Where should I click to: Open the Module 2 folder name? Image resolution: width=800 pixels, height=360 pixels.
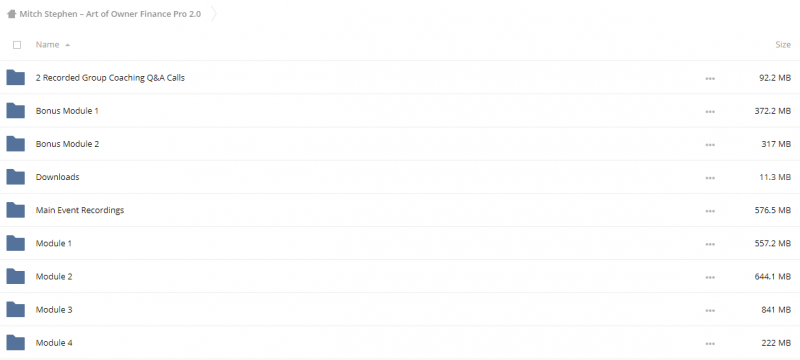click(54, 276)
